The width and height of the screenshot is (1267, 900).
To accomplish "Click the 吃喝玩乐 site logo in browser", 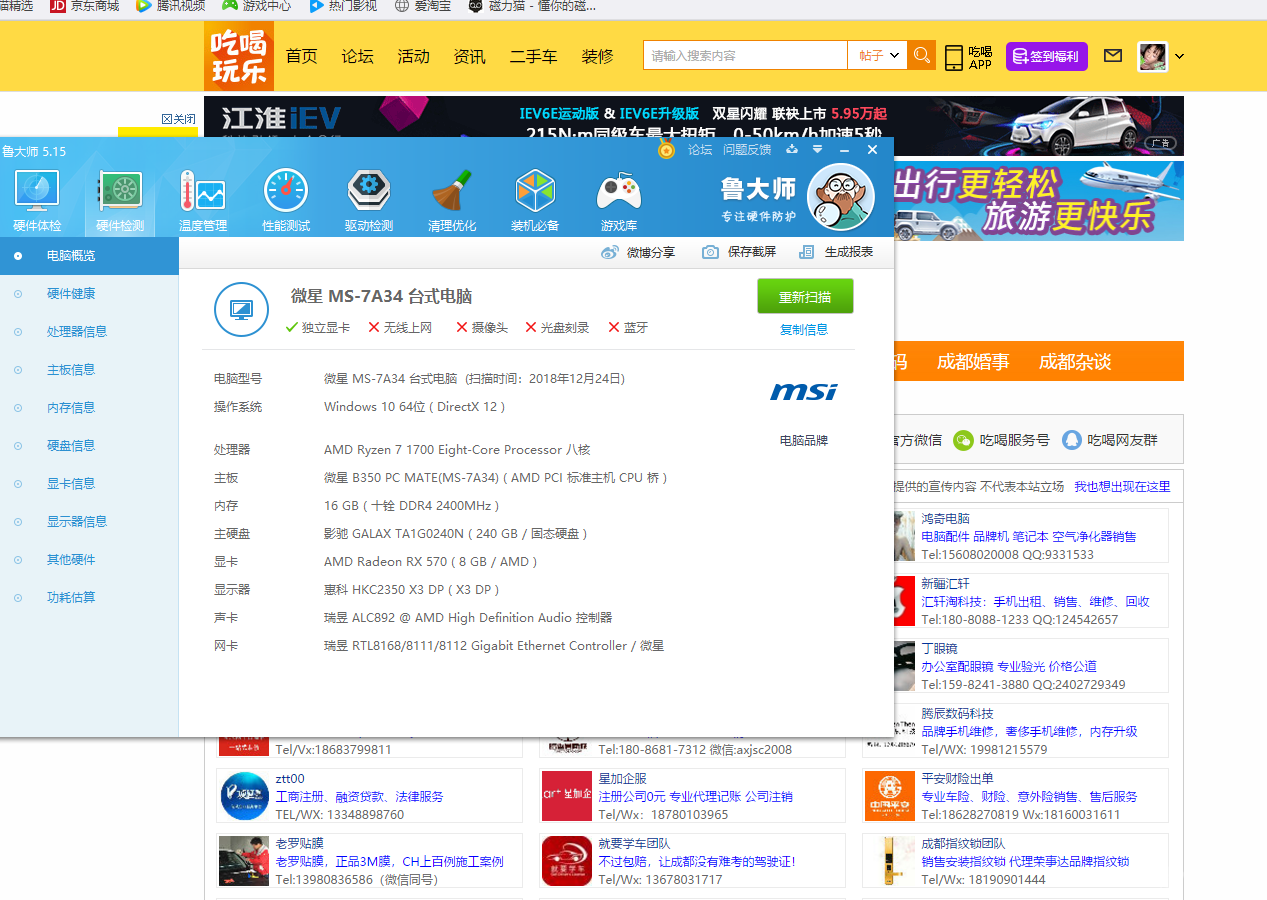I will coord(239,56).
